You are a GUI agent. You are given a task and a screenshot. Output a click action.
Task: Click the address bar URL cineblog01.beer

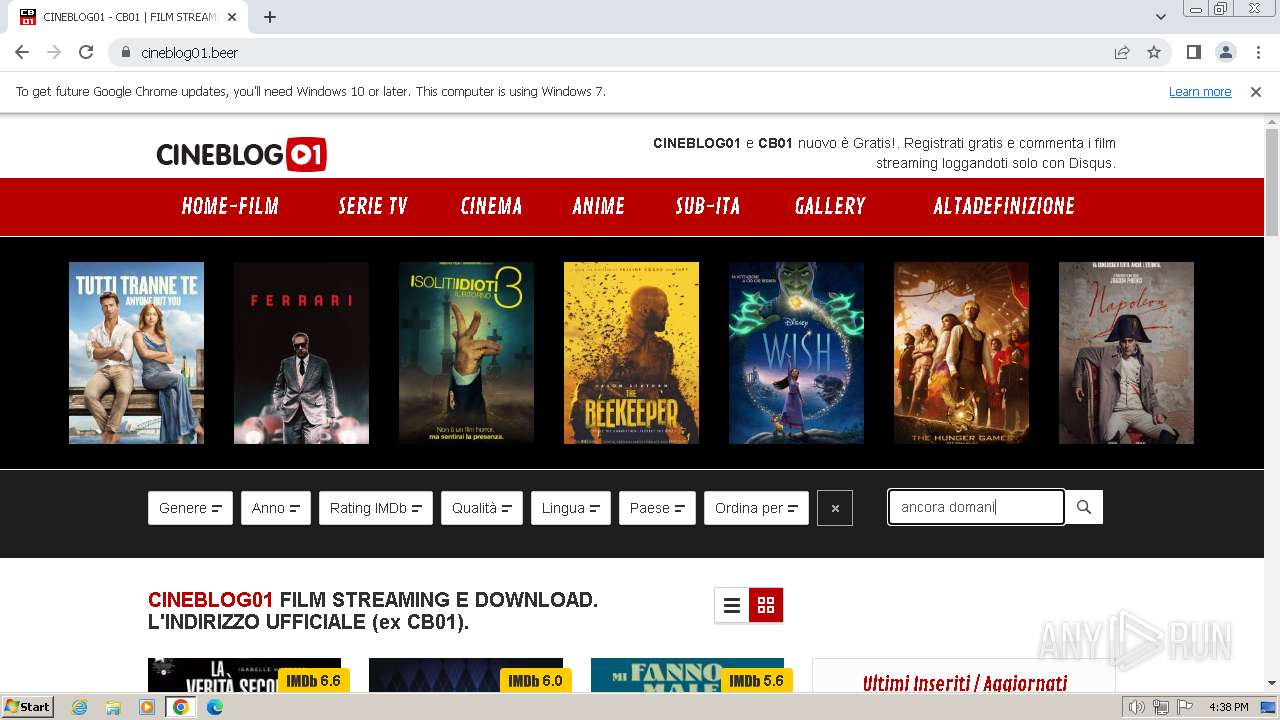(x=189, y=53)
